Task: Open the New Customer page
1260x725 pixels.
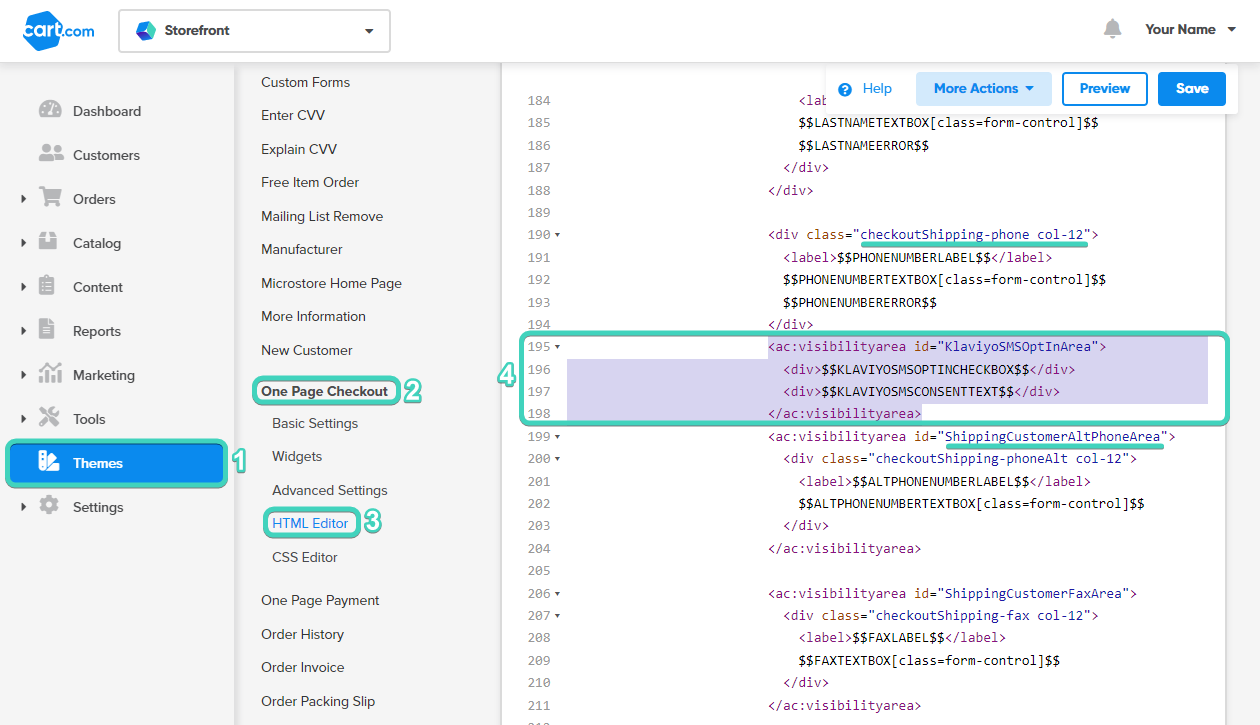Action: [307, 350]
